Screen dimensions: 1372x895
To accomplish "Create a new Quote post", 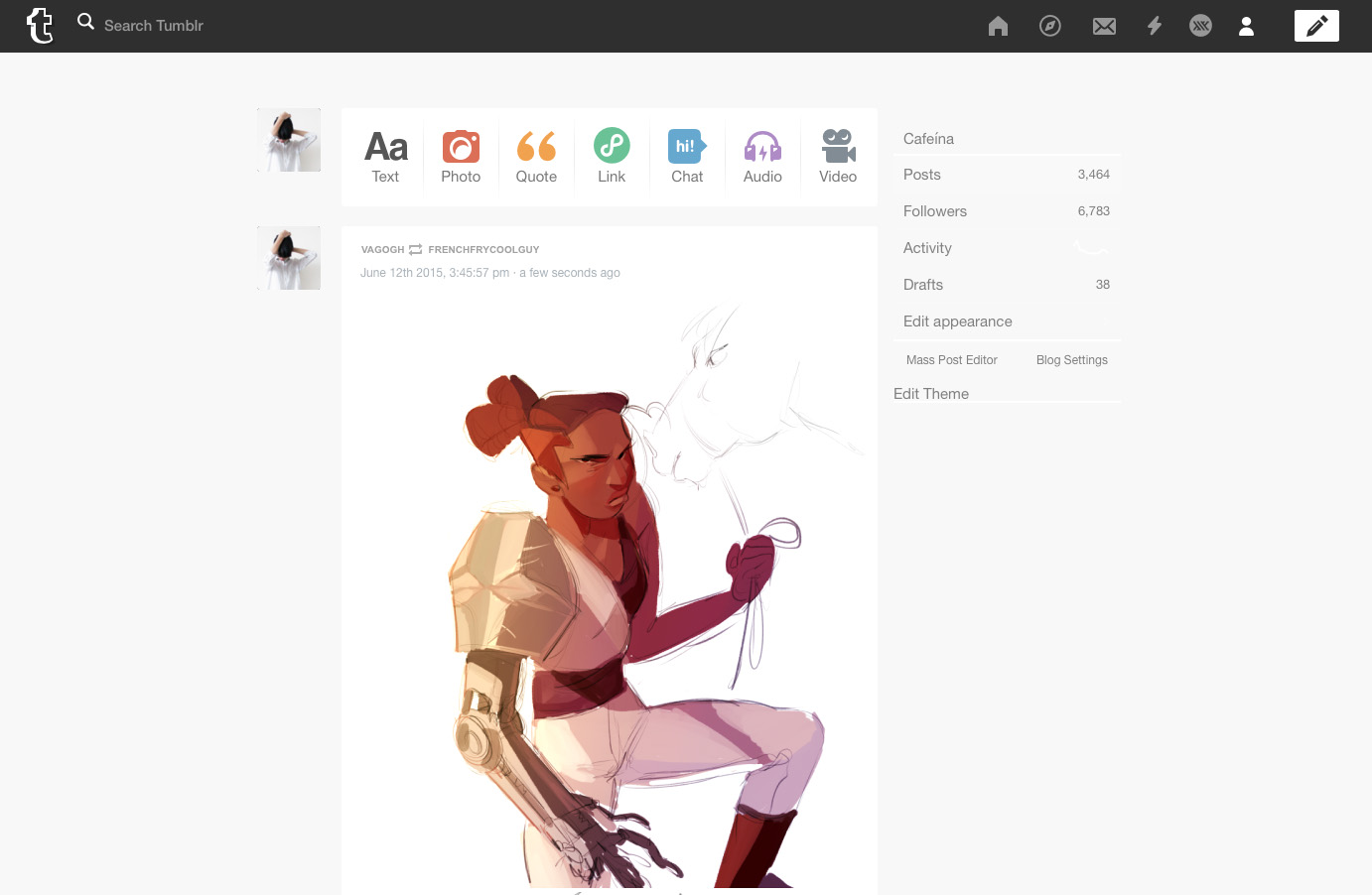I will click(x=536, y=157).
